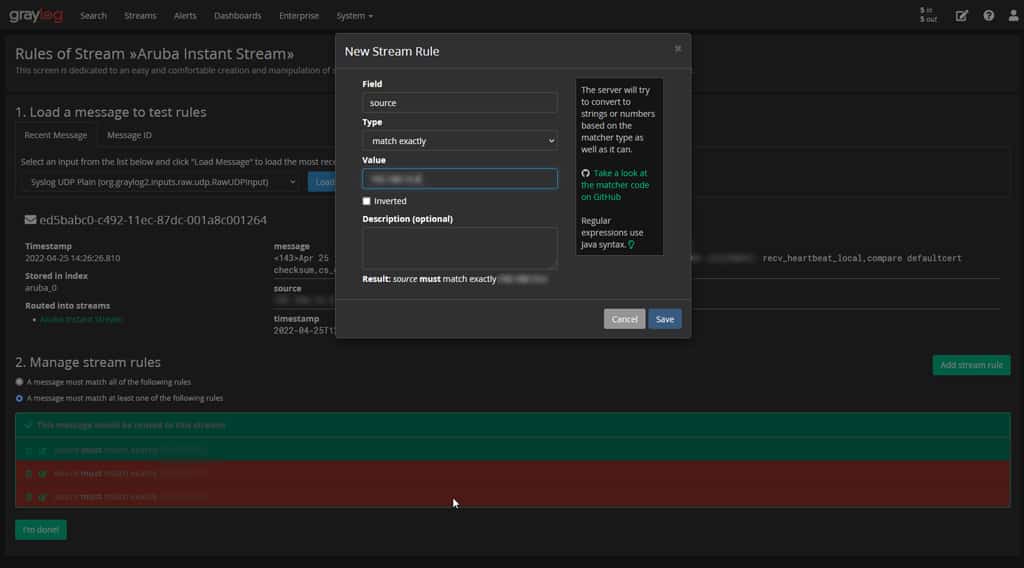
Task: Save the new stream rule
Action: 665,319
